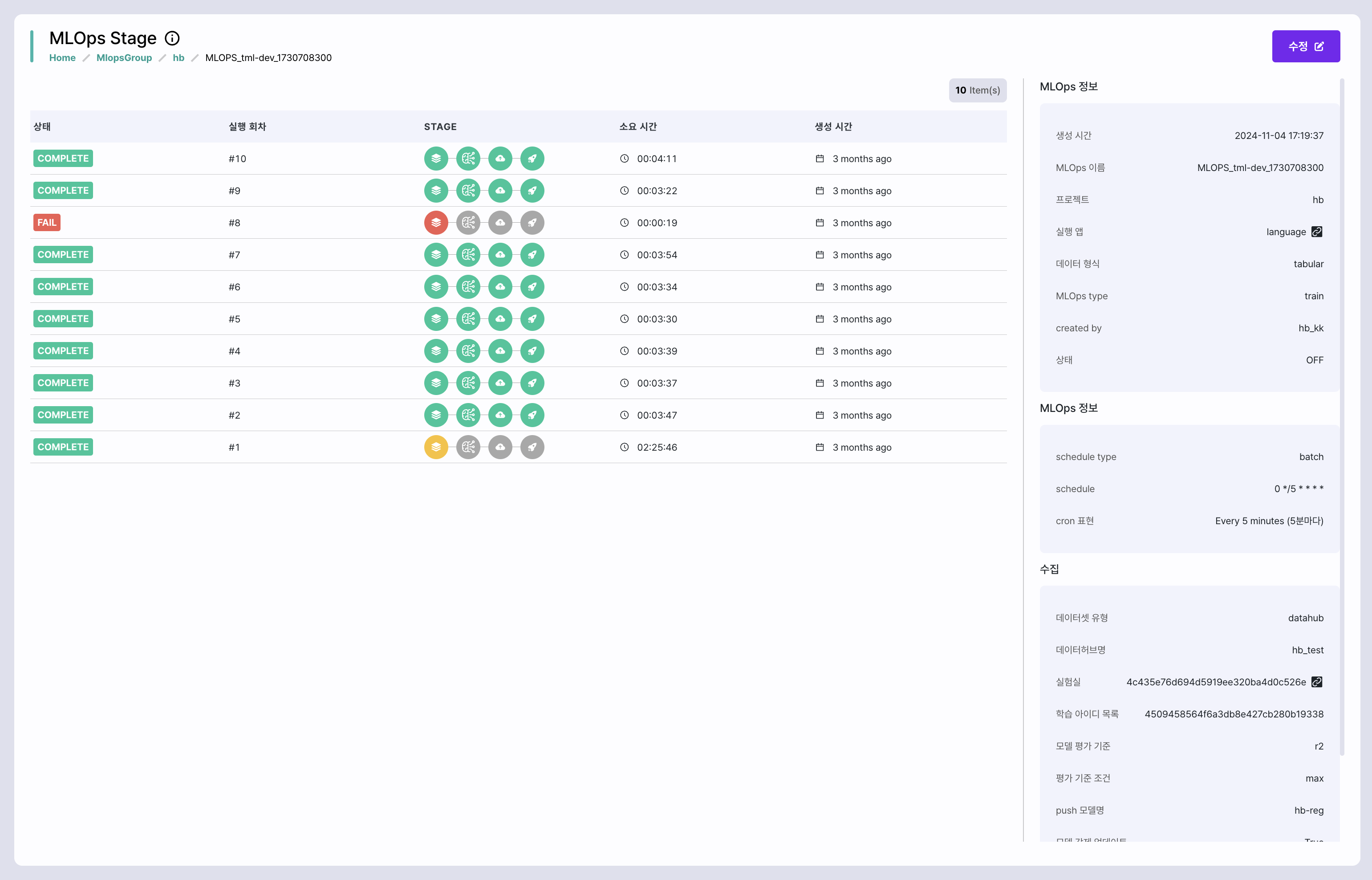Click the MLOPS_tml-dev_1730708300 breadcrumb text
This screenshot has width=1372, height=880.
point(268,58)
